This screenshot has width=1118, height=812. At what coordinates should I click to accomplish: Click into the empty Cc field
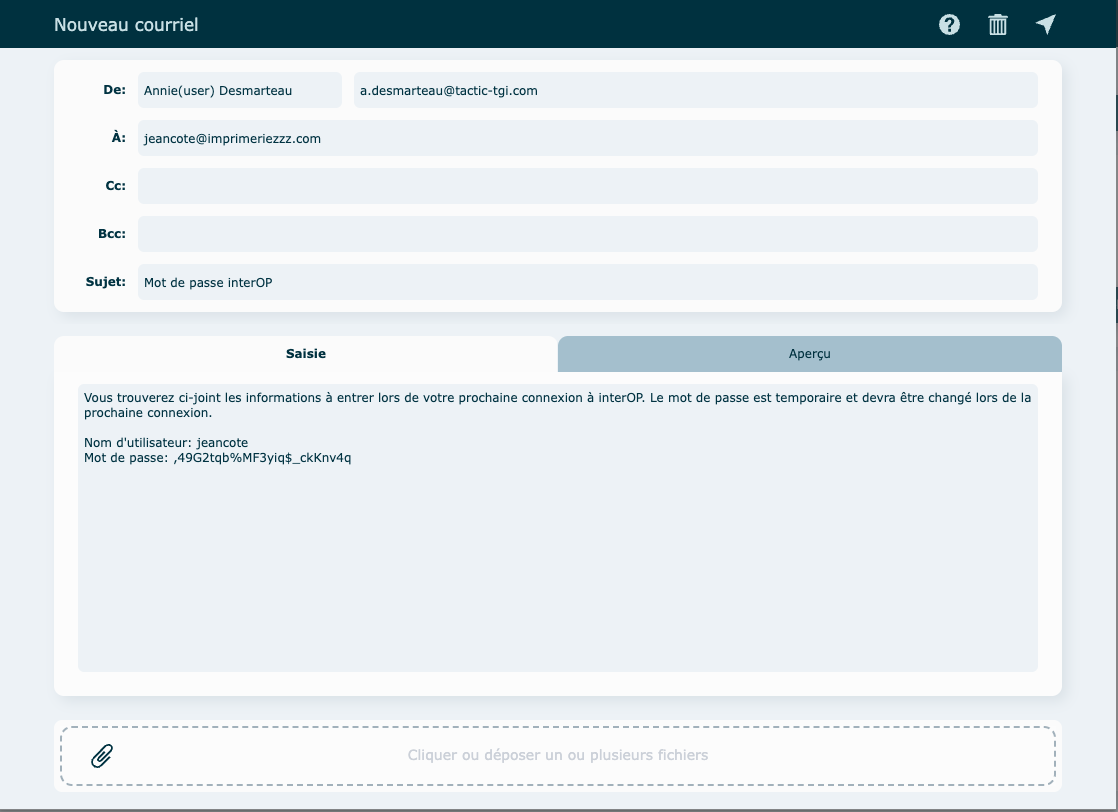[x=587, y=186]
